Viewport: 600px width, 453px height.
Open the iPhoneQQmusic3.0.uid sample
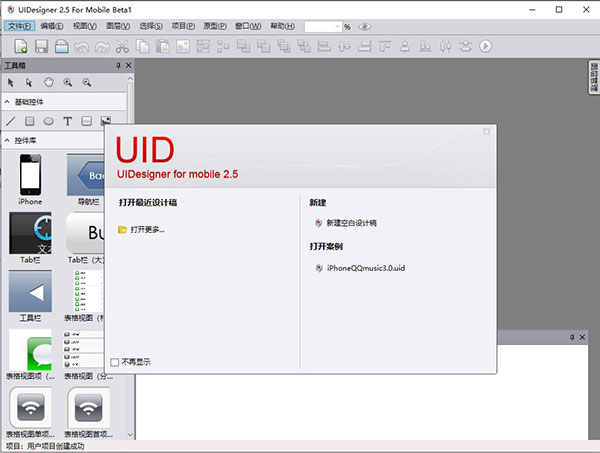click(364, 268)
